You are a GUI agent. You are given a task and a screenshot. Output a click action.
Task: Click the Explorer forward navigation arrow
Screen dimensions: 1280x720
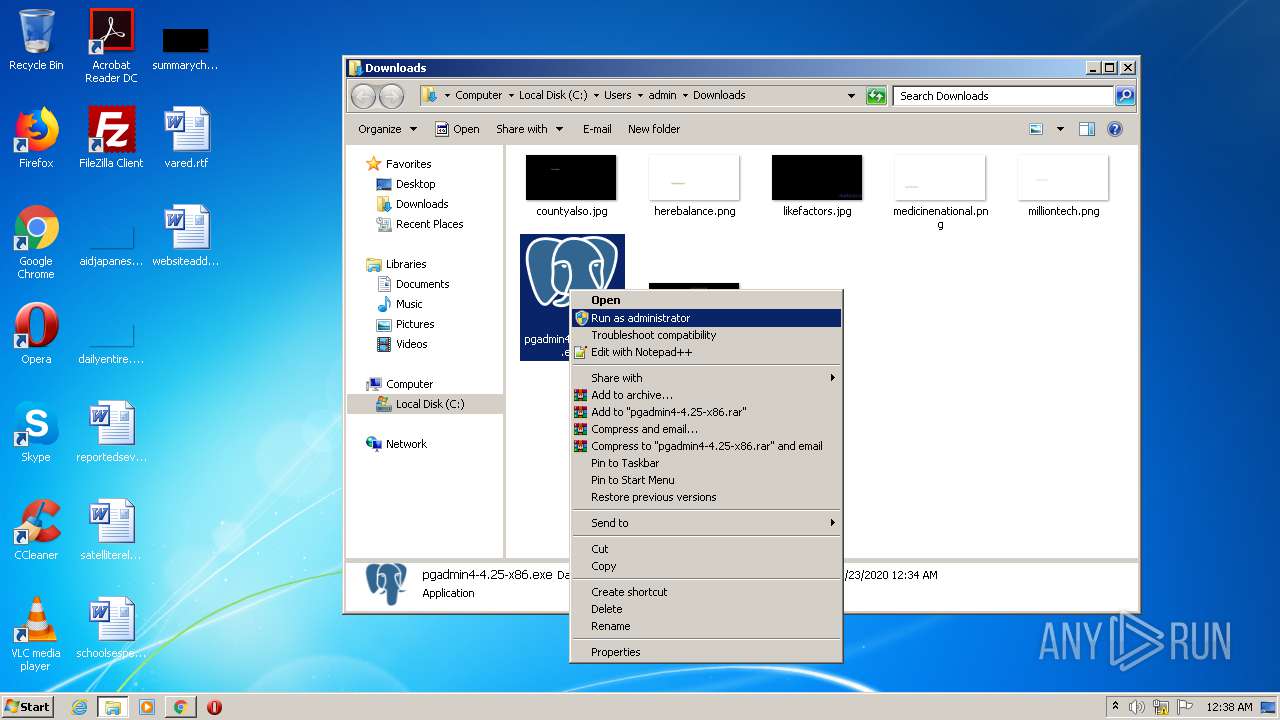click(391, 96)
